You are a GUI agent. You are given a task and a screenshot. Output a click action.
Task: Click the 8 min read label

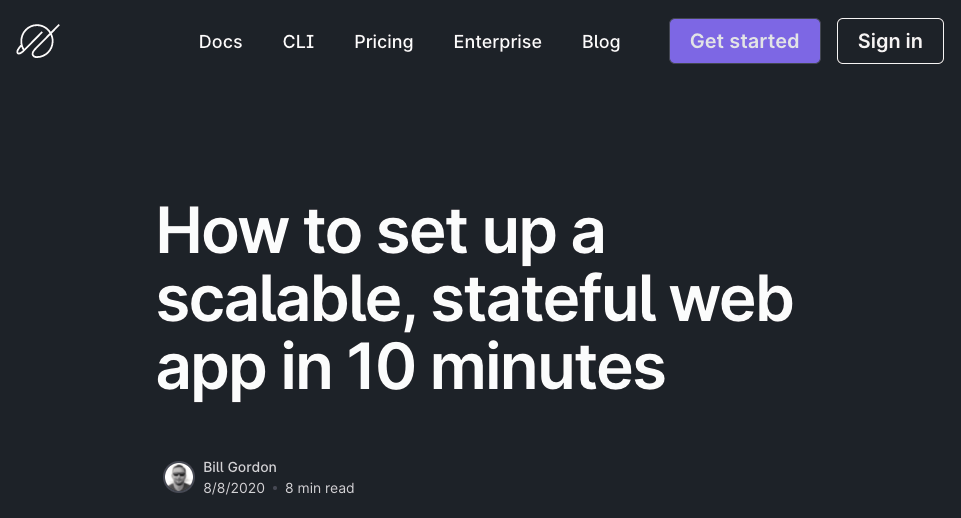(x=319, y=488)
